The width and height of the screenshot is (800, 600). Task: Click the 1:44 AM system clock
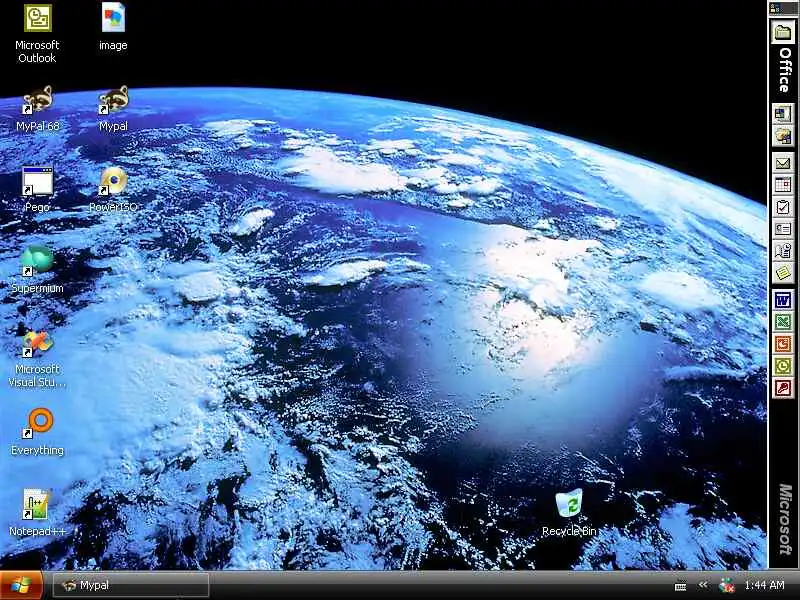764,585
